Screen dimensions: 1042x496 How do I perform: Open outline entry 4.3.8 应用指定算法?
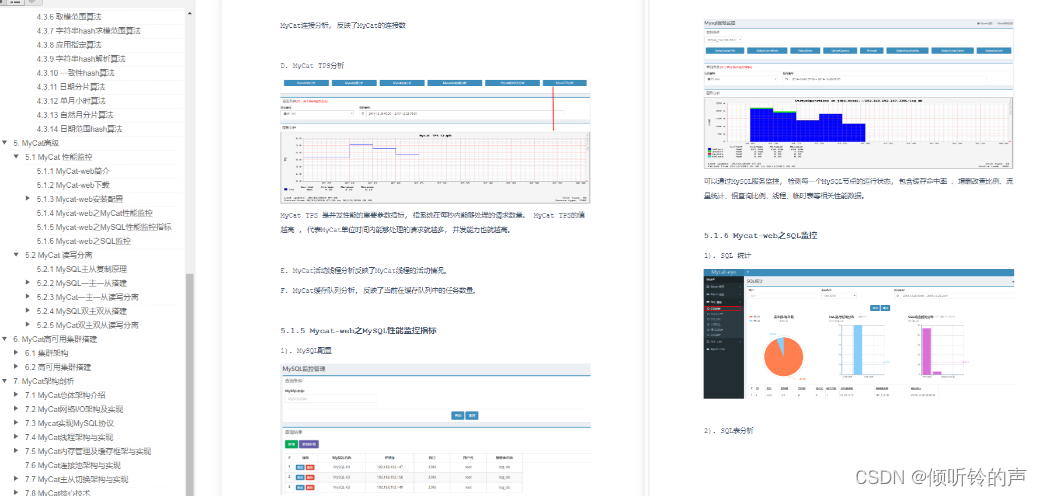tap(69, 45)
